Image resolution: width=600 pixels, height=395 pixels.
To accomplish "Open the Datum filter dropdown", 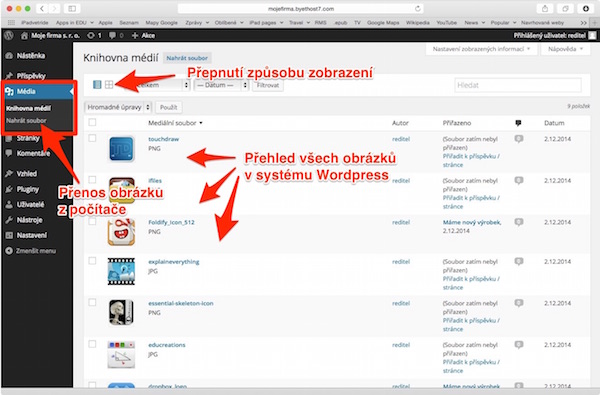I will [222, 85].
